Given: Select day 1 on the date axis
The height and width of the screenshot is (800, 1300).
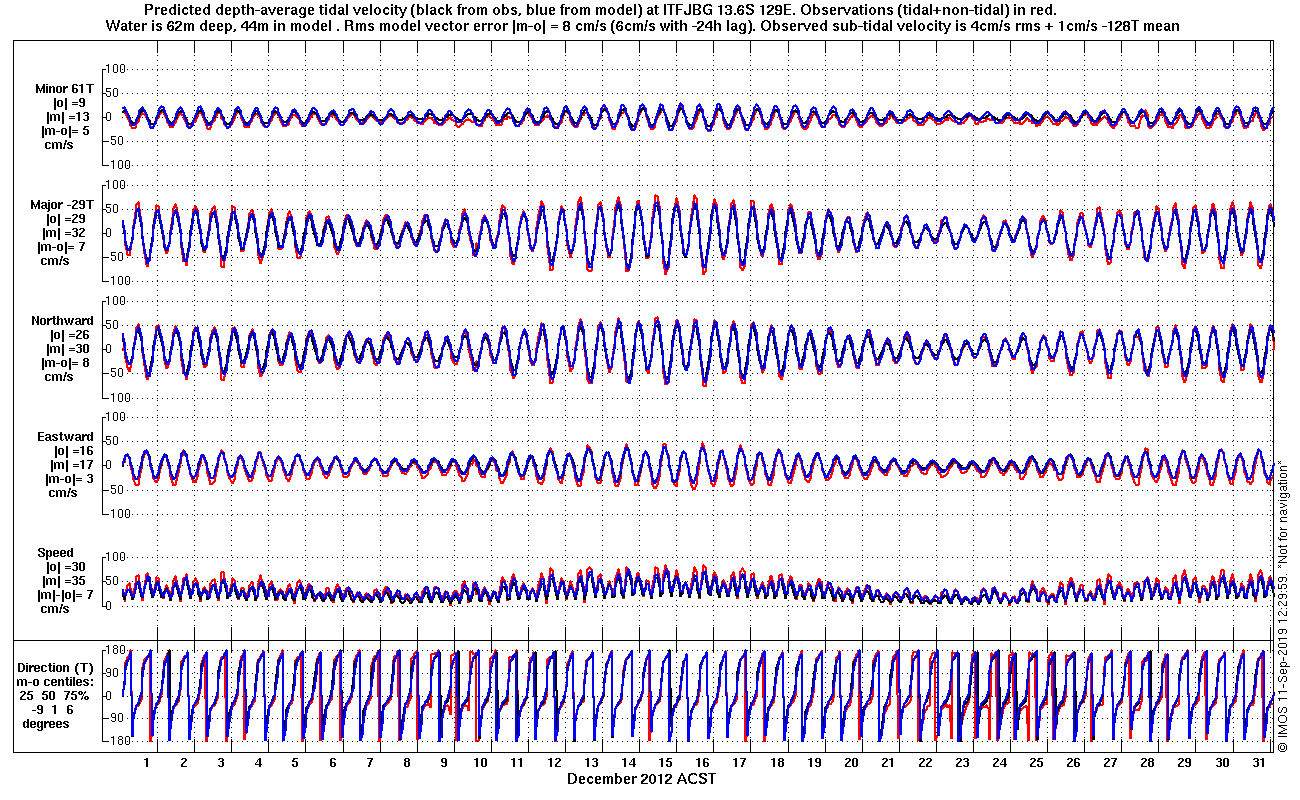Looking at the screenshot, I should 147,762.
